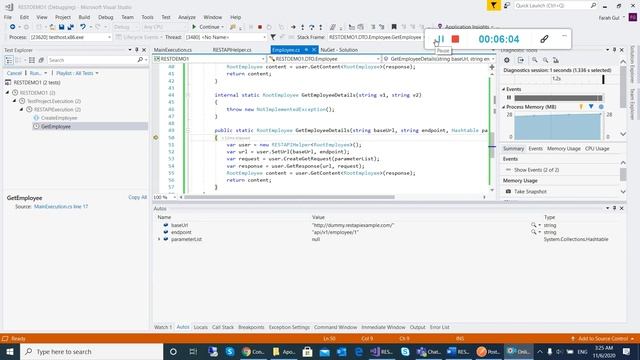Click Show Events (2 of 2)

(536, 170)
